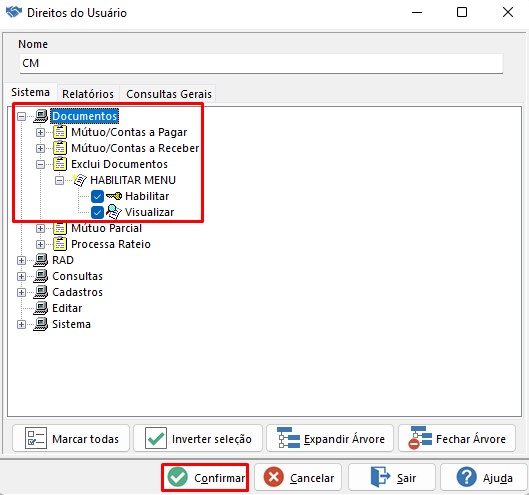Minimize the Direitos do Usuário window
This screenshot has height=495, width=529.
click(x=417, y=12)
